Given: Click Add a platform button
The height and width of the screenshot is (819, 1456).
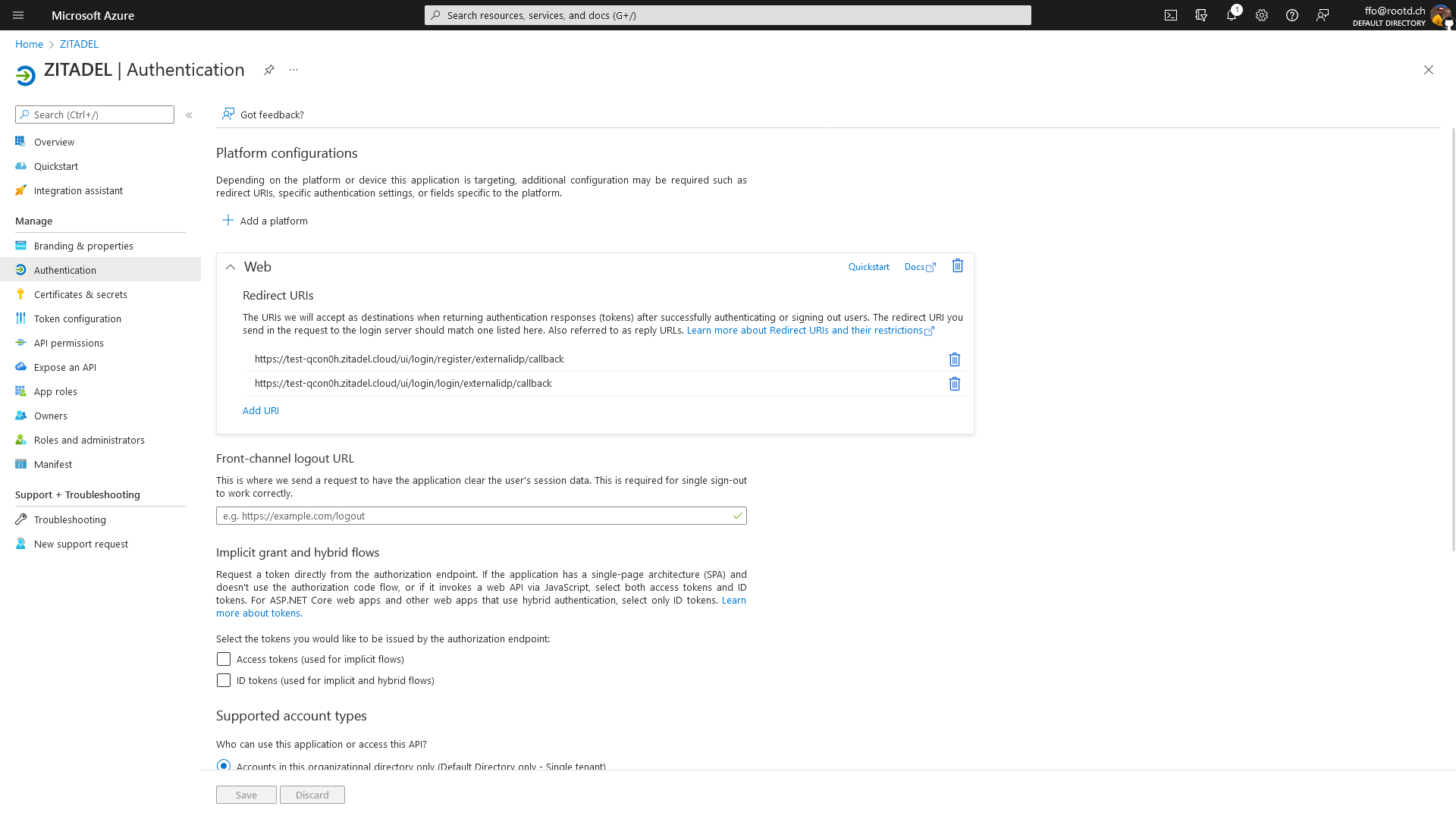Looking at the screenshot, I should point(265,221).
